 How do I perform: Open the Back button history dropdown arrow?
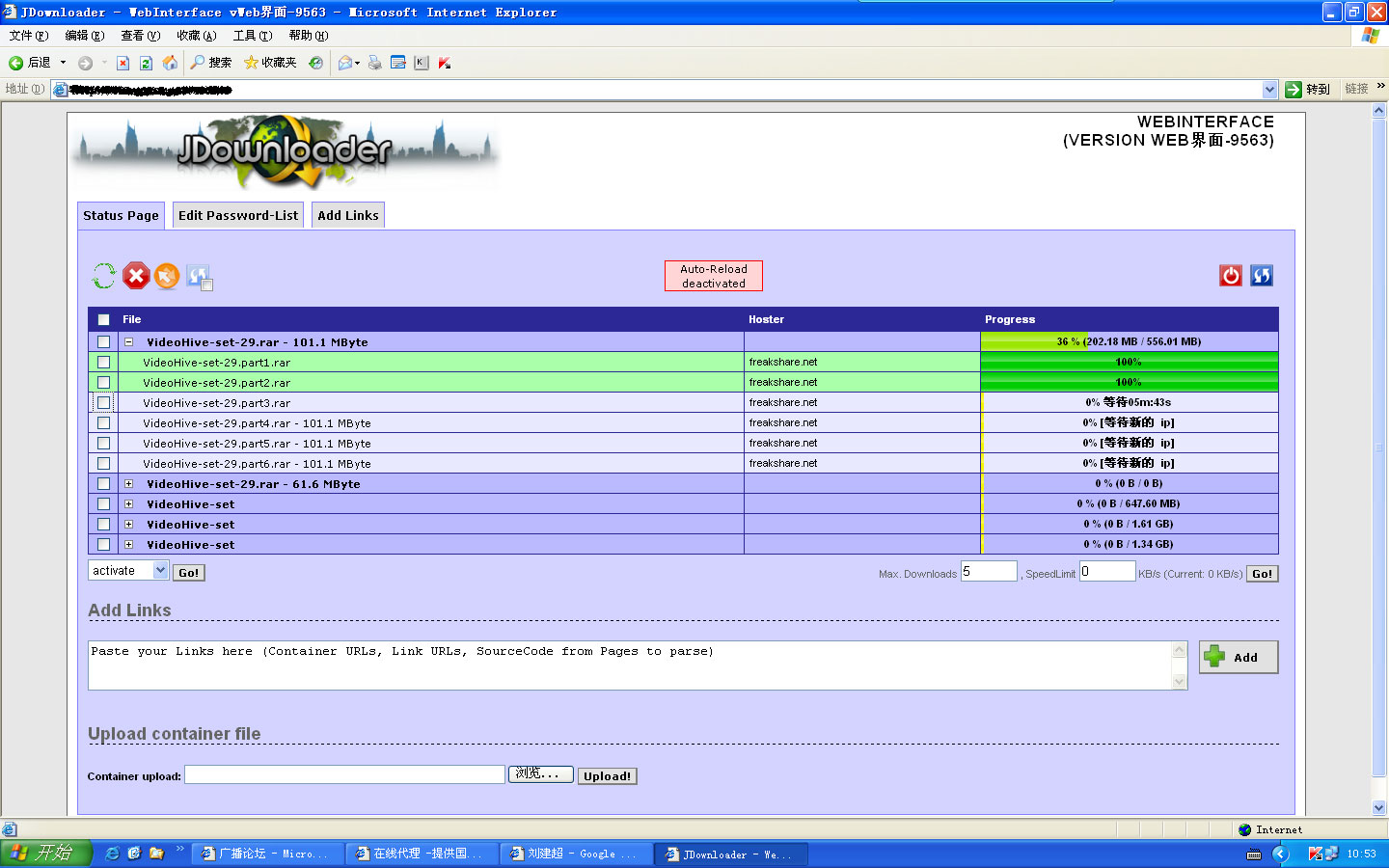(x=63, y=63)
